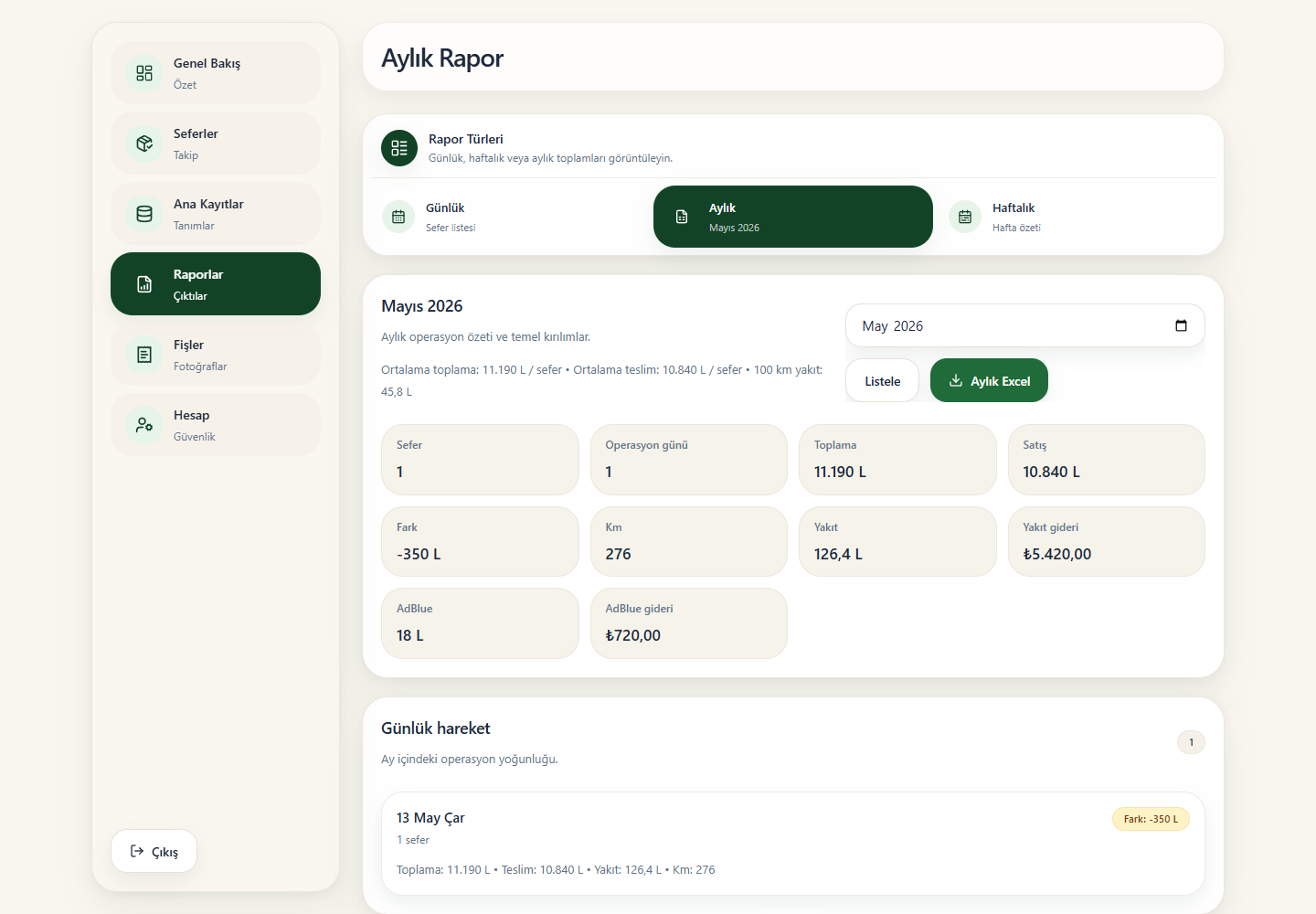Image resolution: width=1316 pixels, height=914 pixels.
Task: Go to Seferler section
Action: coord(216,143)
